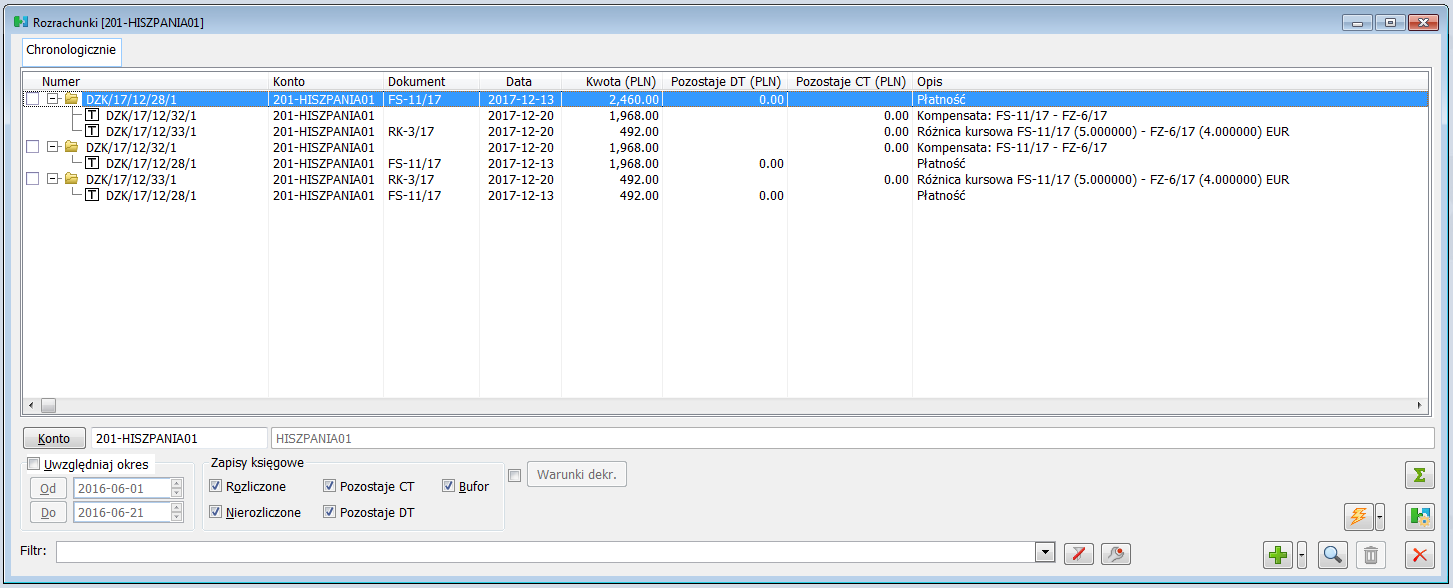Click the green-blue chart settings icon
Image resolution: width=1453 pixels, height=588 pixels.
click(1420, 517)
